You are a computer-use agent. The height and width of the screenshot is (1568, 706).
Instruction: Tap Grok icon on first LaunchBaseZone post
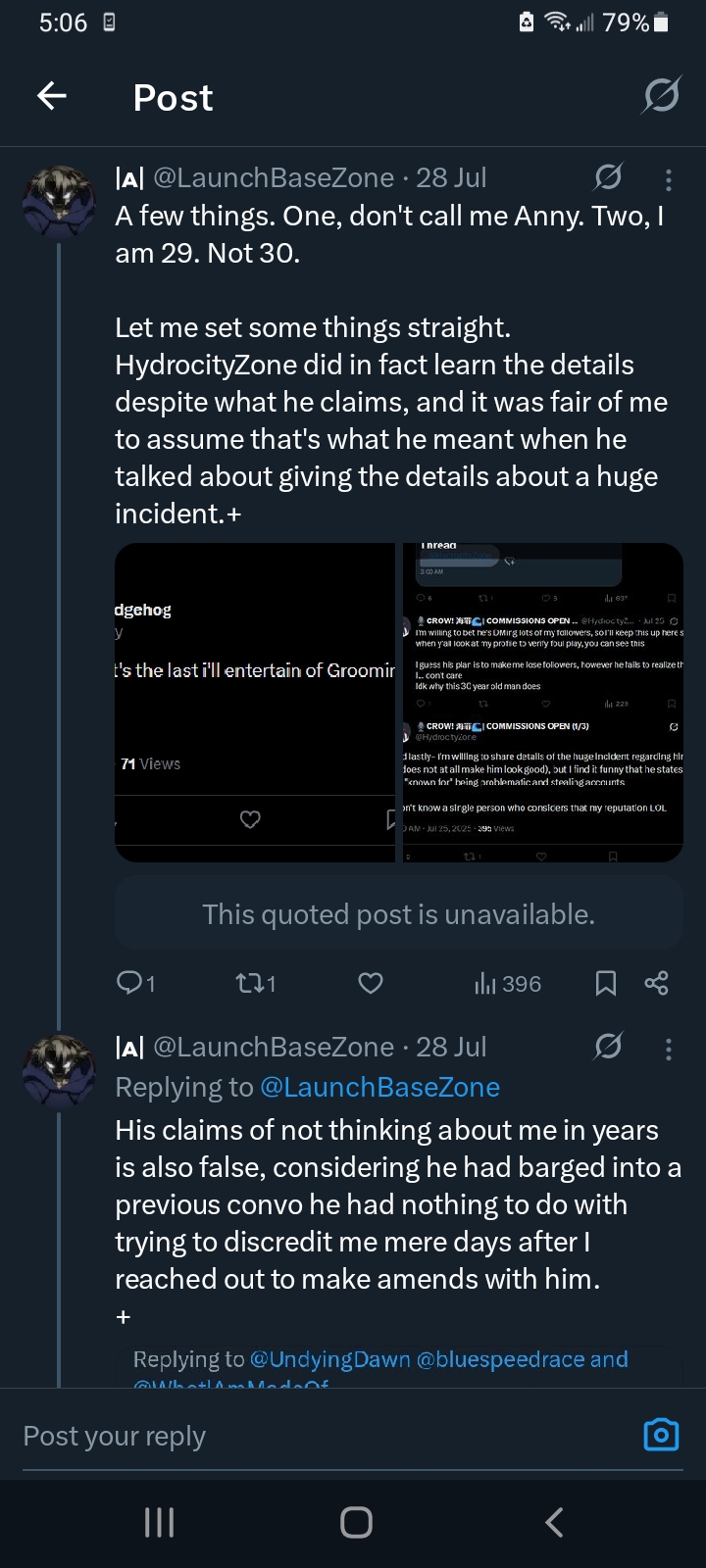[608, 177]
